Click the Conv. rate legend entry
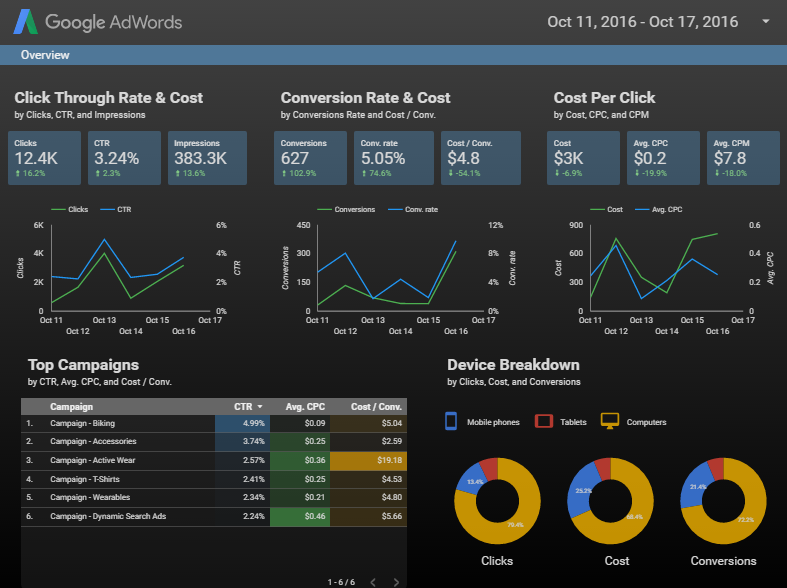 (x=413, y=209)
